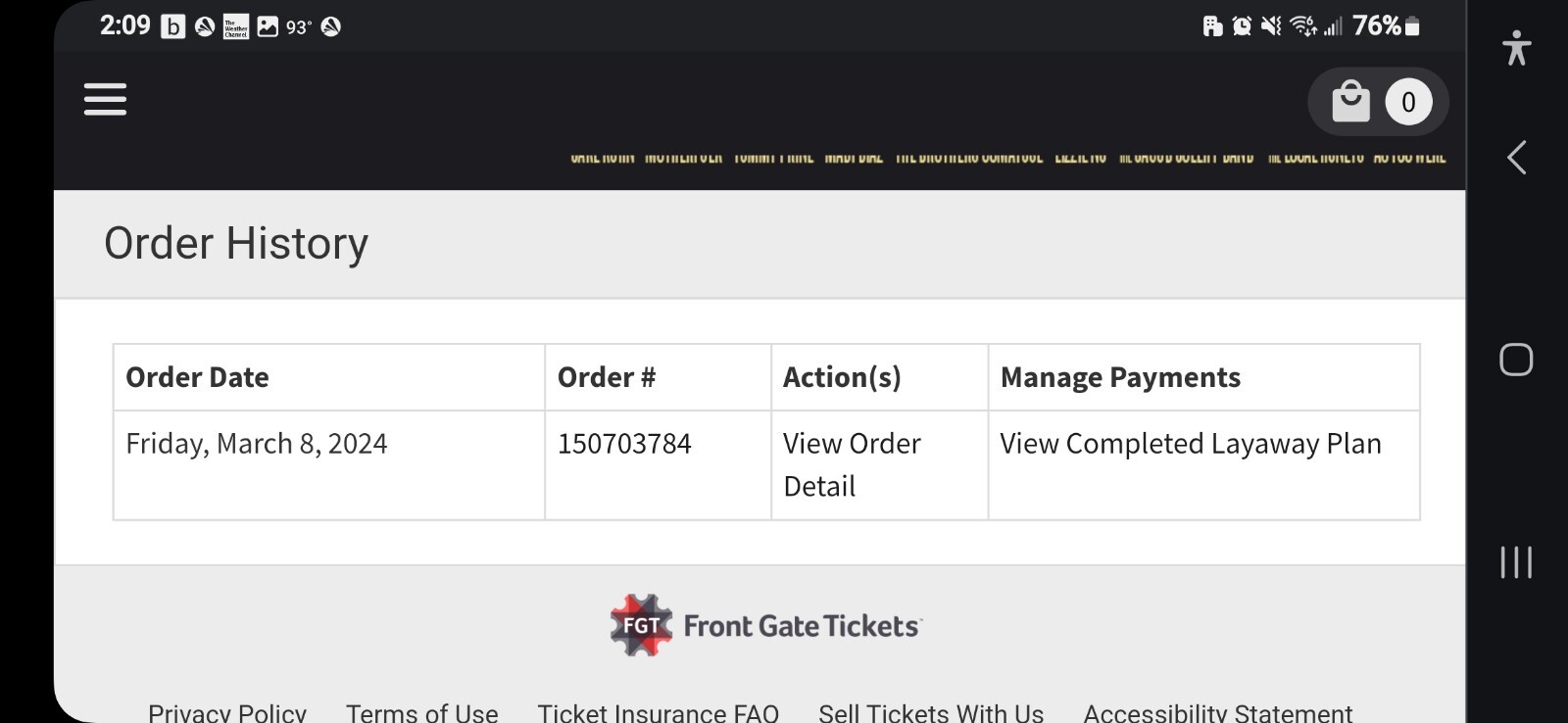Screen dimensions: 1568x723
Task: Open Sell Tickets With Us link
Action: (x=931, y=712)
